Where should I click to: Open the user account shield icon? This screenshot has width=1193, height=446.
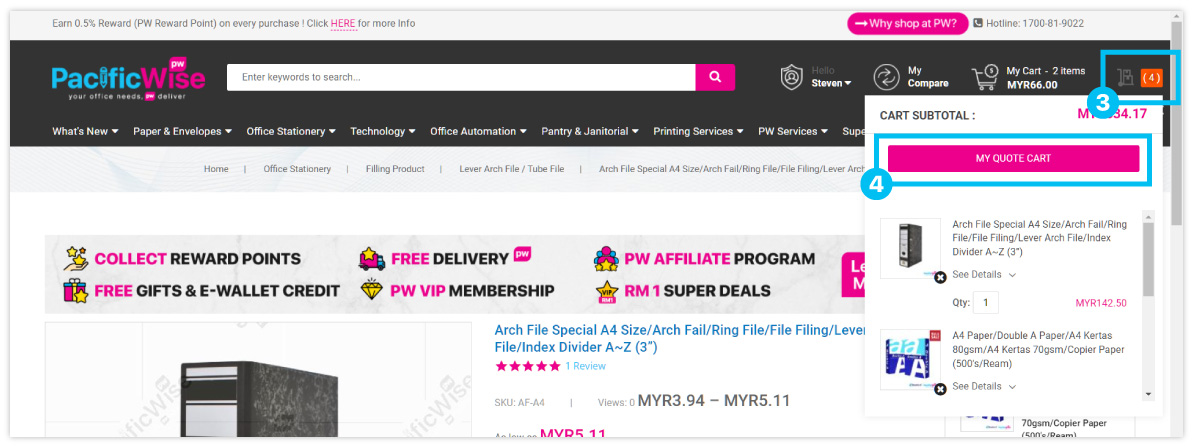pos(792,77)
